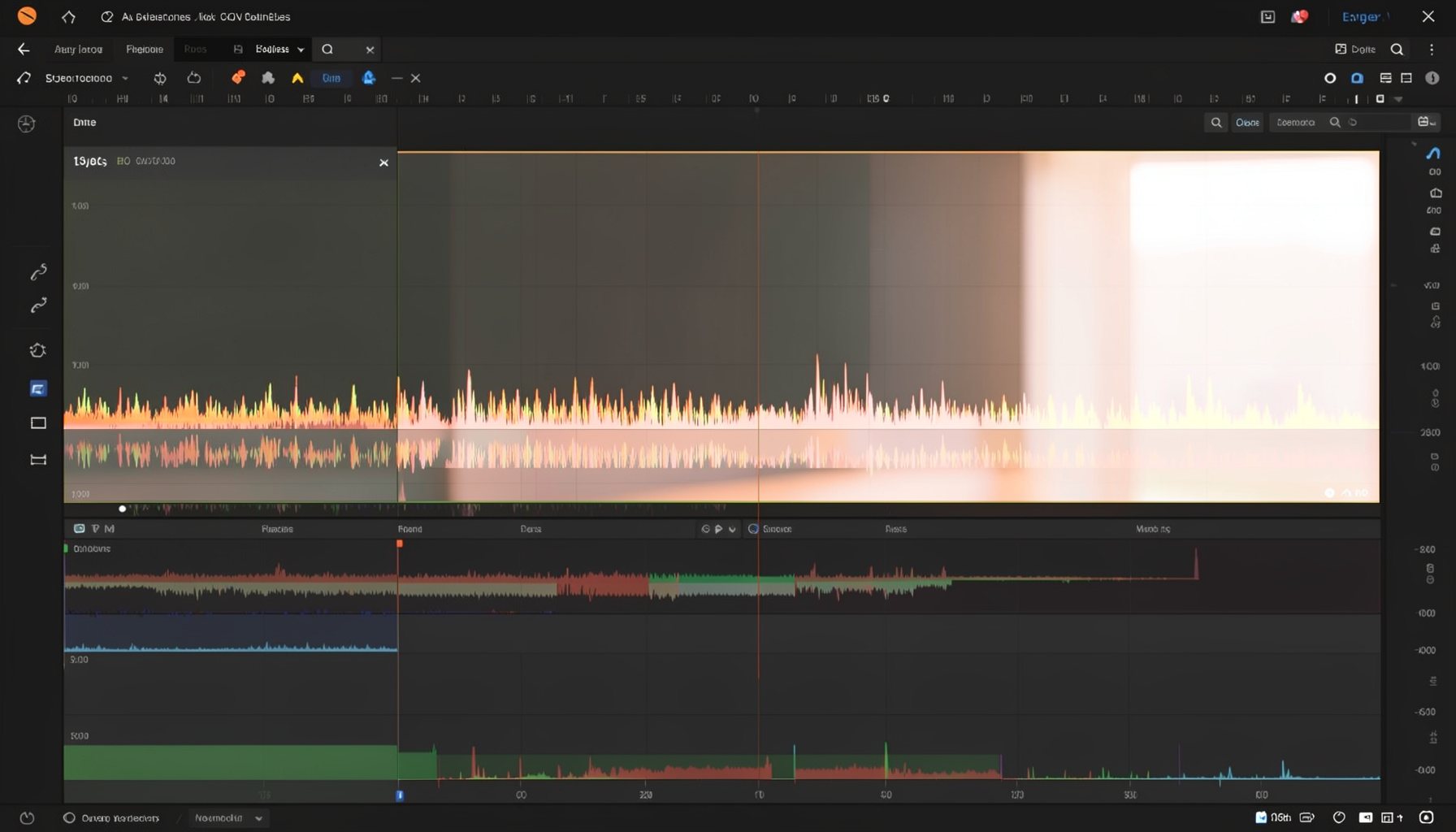Open the calendar dropdown beside the search field

coord(1427,122)
